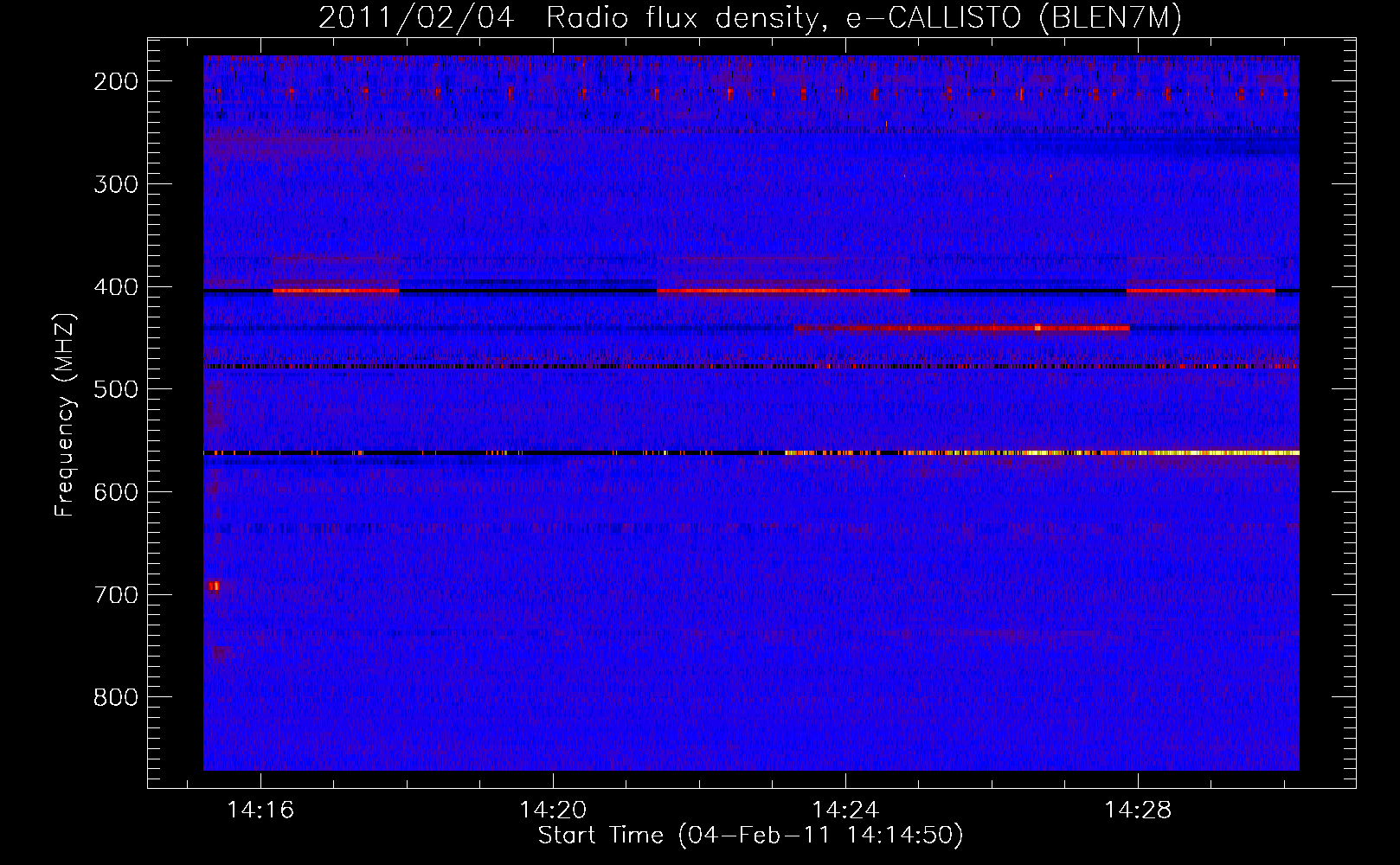Click the 14:28 time tick label
Viewport: 1400px width, 865px height.
(x=1138, y=811)
